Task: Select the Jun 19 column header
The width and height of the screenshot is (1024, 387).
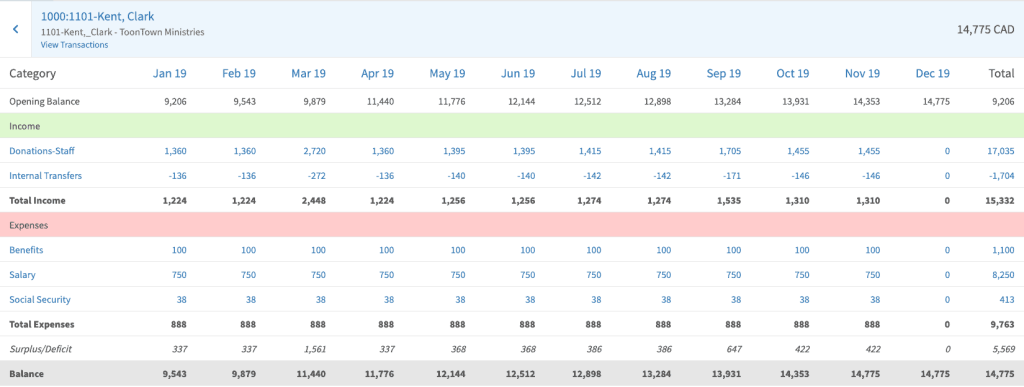Action: tap(519, 74)
